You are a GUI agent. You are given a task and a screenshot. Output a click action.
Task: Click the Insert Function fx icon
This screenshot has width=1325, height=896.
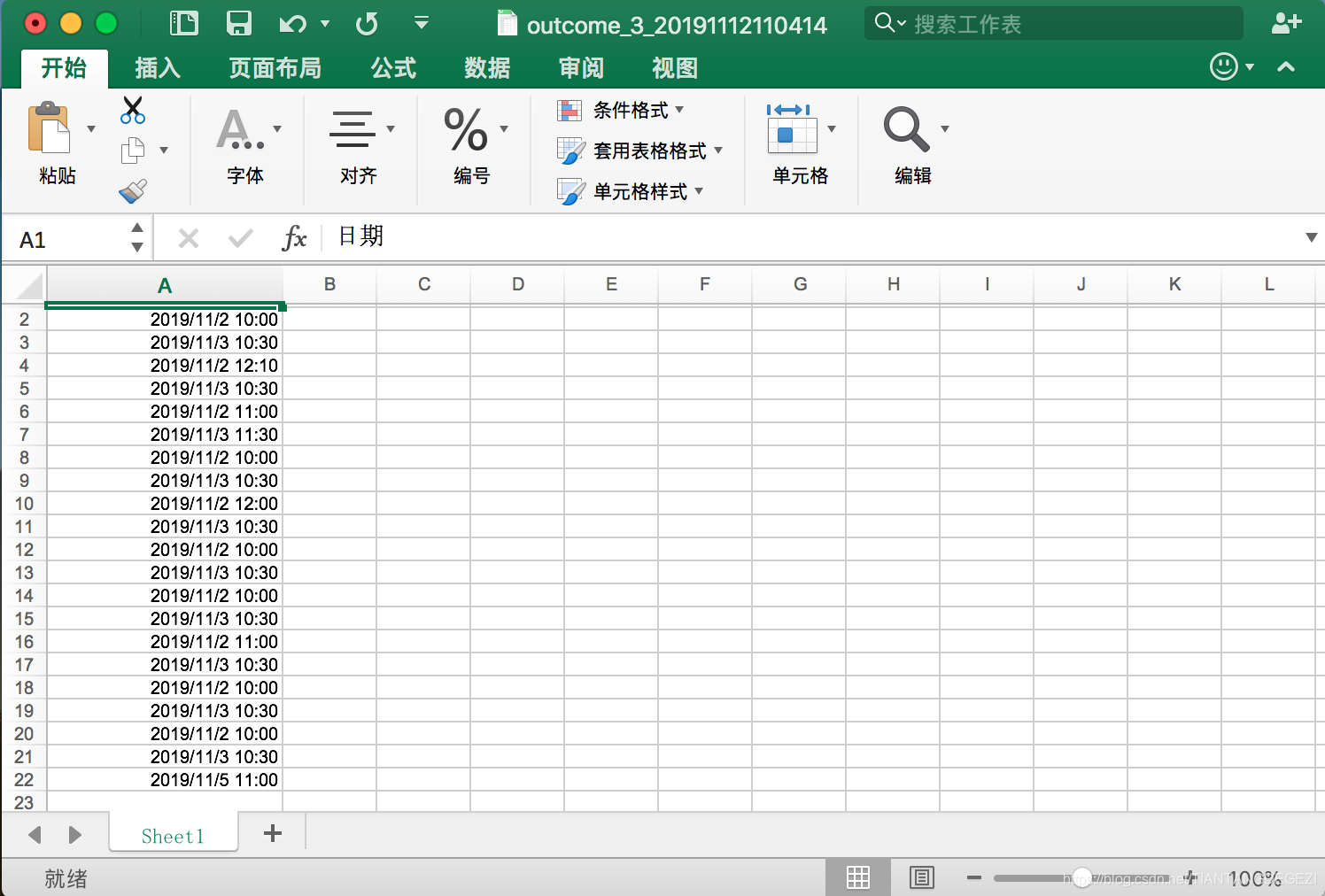tap(294, 237)
